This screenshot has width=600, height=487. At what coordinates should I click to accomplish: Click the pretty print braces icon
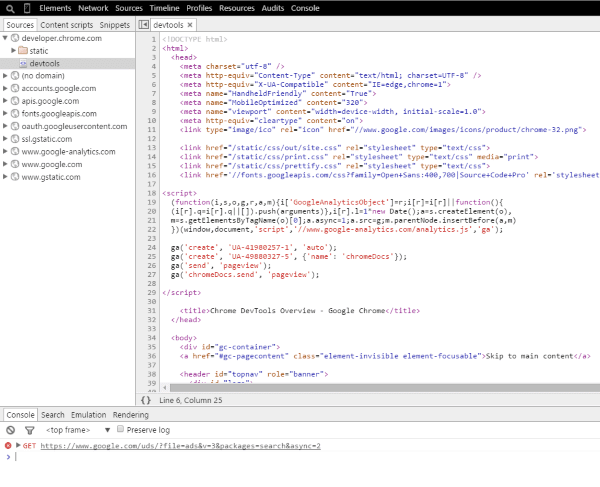point(146,400)
